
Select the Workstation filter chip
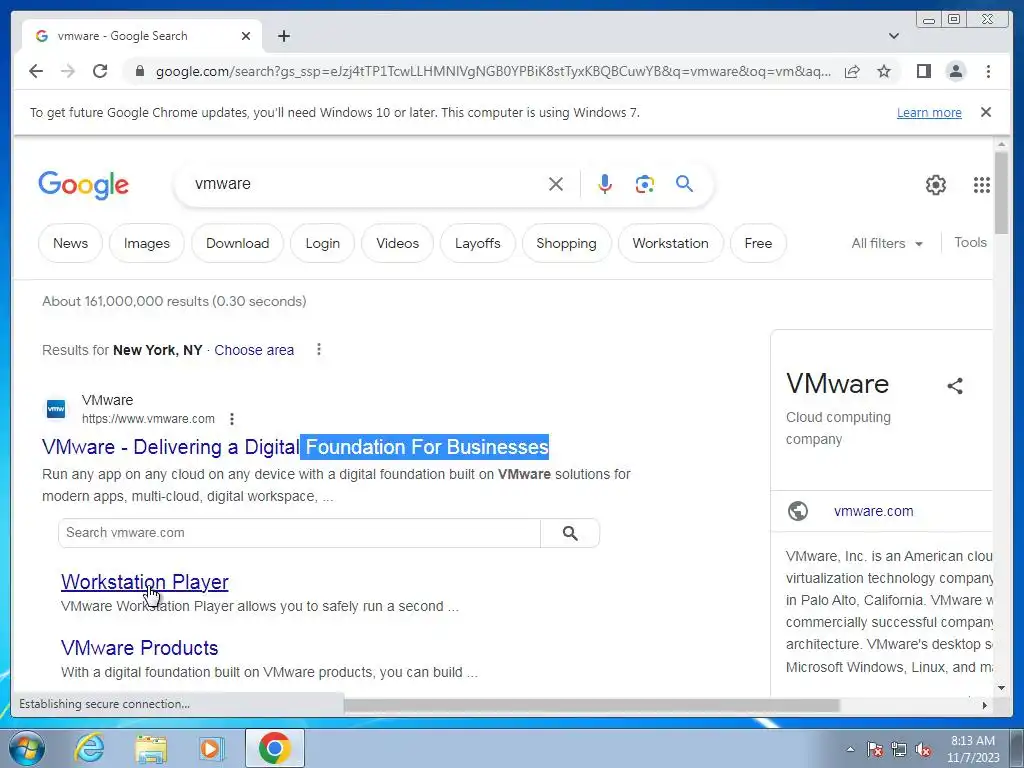coord(671,243)
